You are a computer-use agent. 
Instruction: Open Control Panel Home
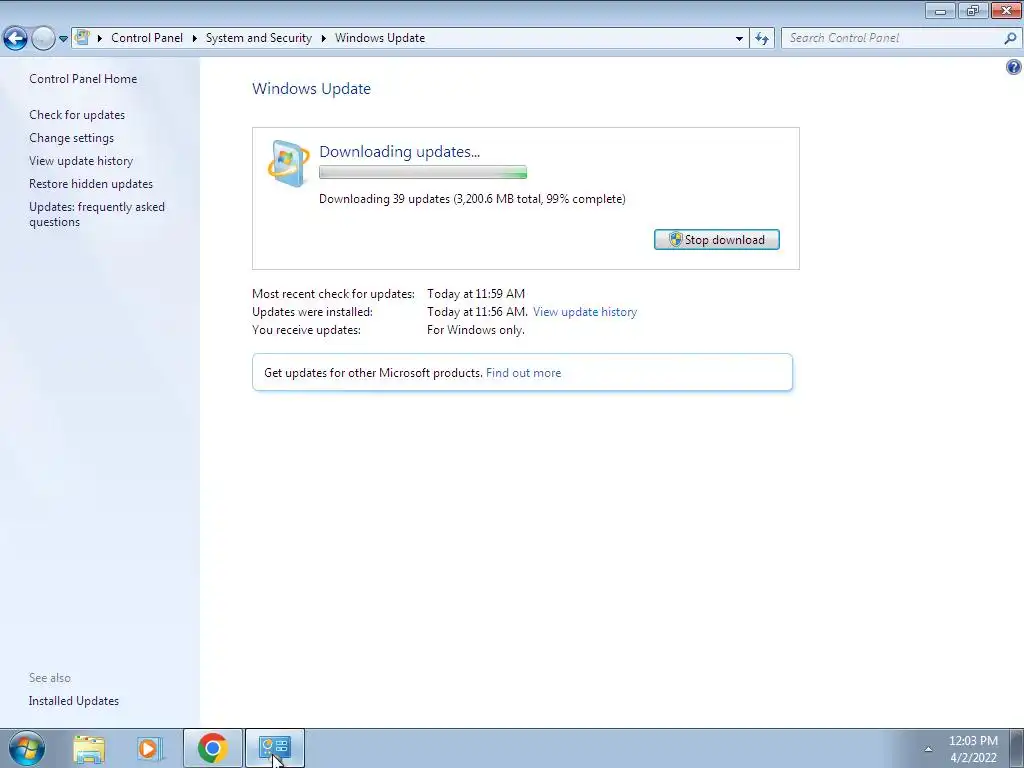[83, 78]
